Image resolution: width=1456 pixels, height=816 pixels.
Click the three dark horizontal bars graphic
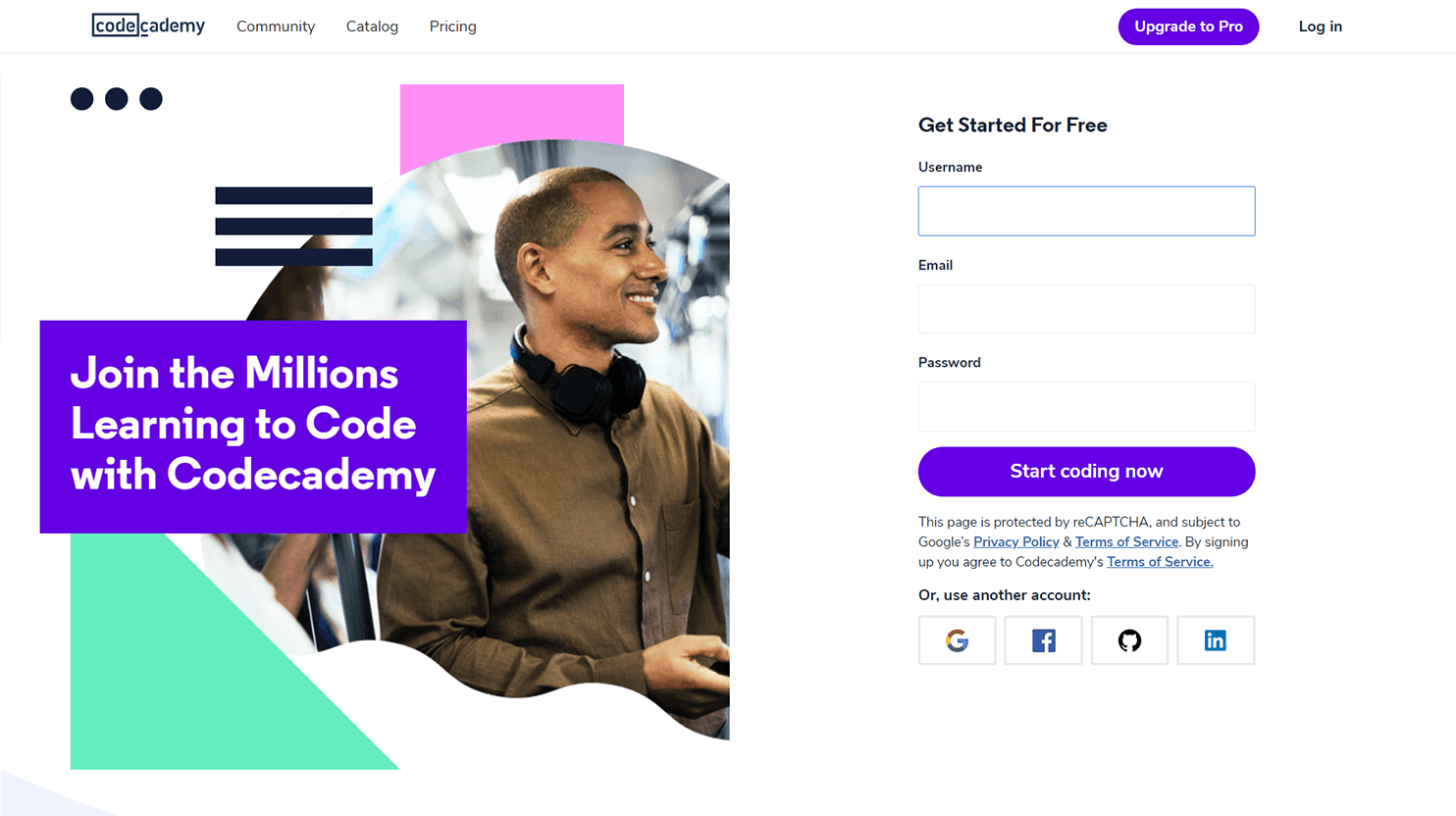pos(293,227)
